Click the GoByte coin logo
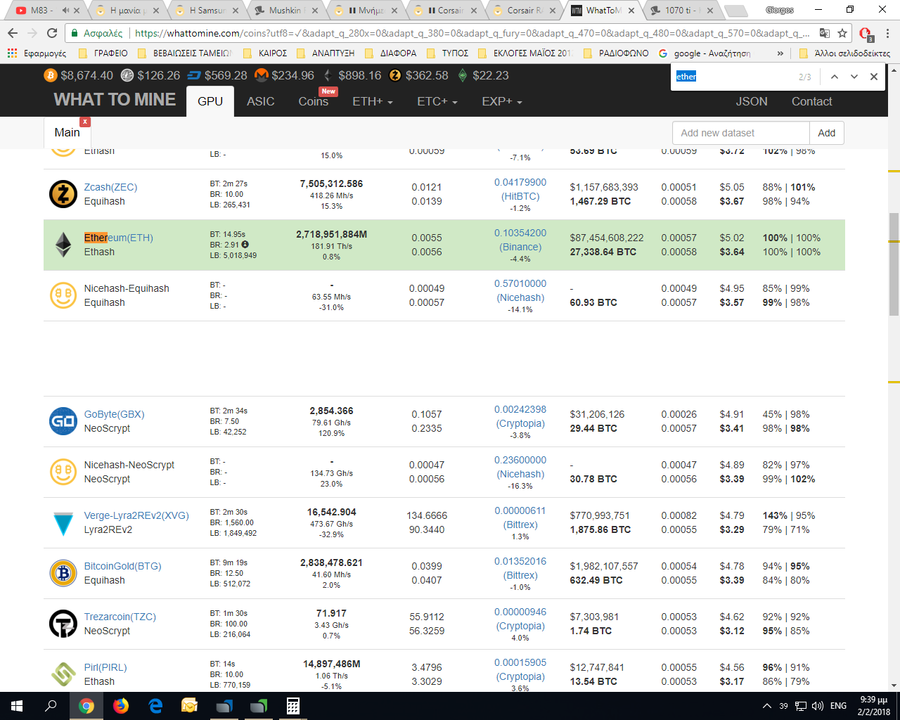 pos(63,421)
